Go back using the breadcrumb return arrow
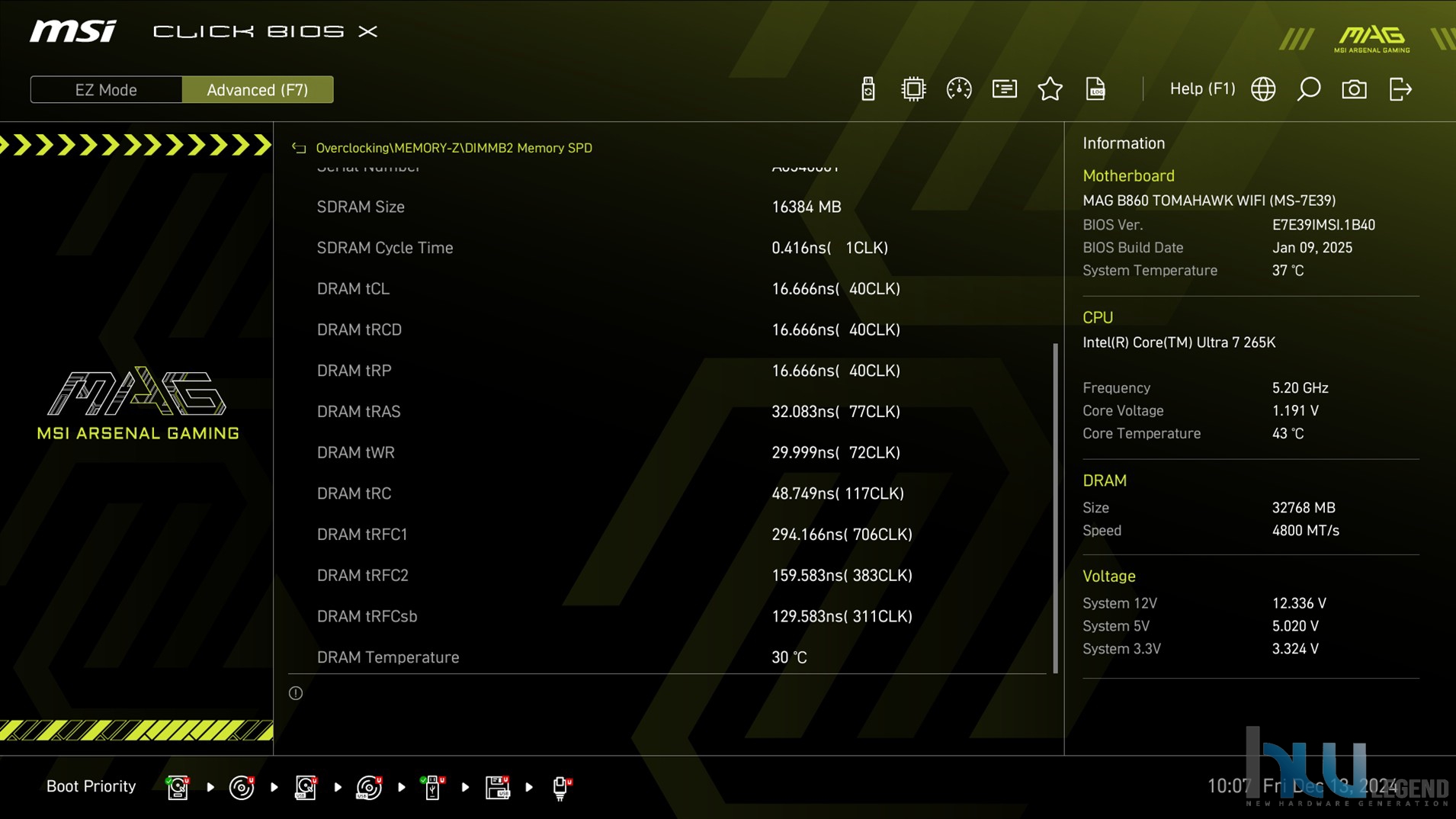 coord(299,148)
